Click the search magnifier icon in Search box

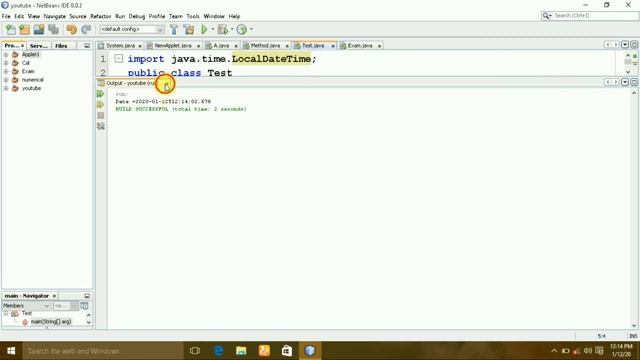coord(546,16)
